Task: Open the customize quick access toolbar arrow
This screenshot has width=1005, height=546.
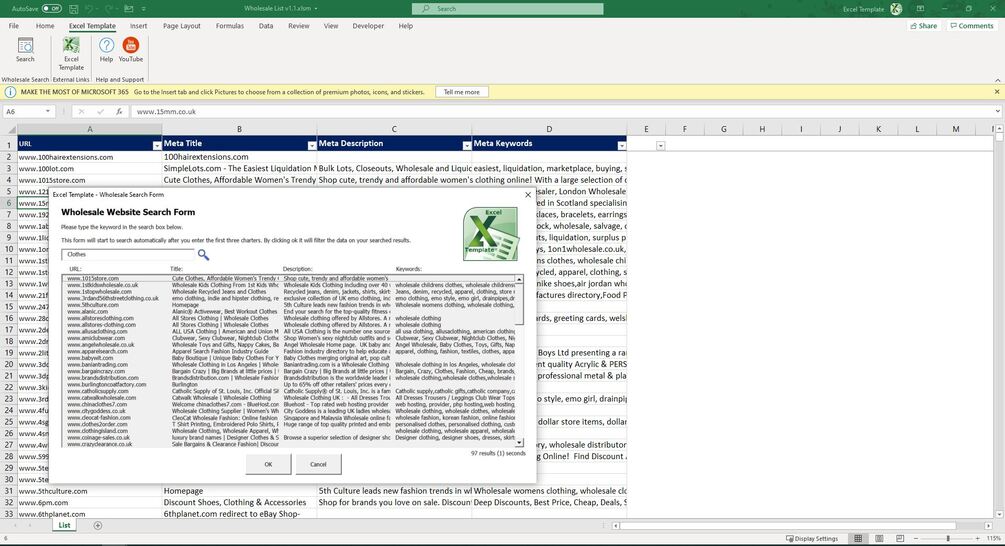Action: (143, 9)
